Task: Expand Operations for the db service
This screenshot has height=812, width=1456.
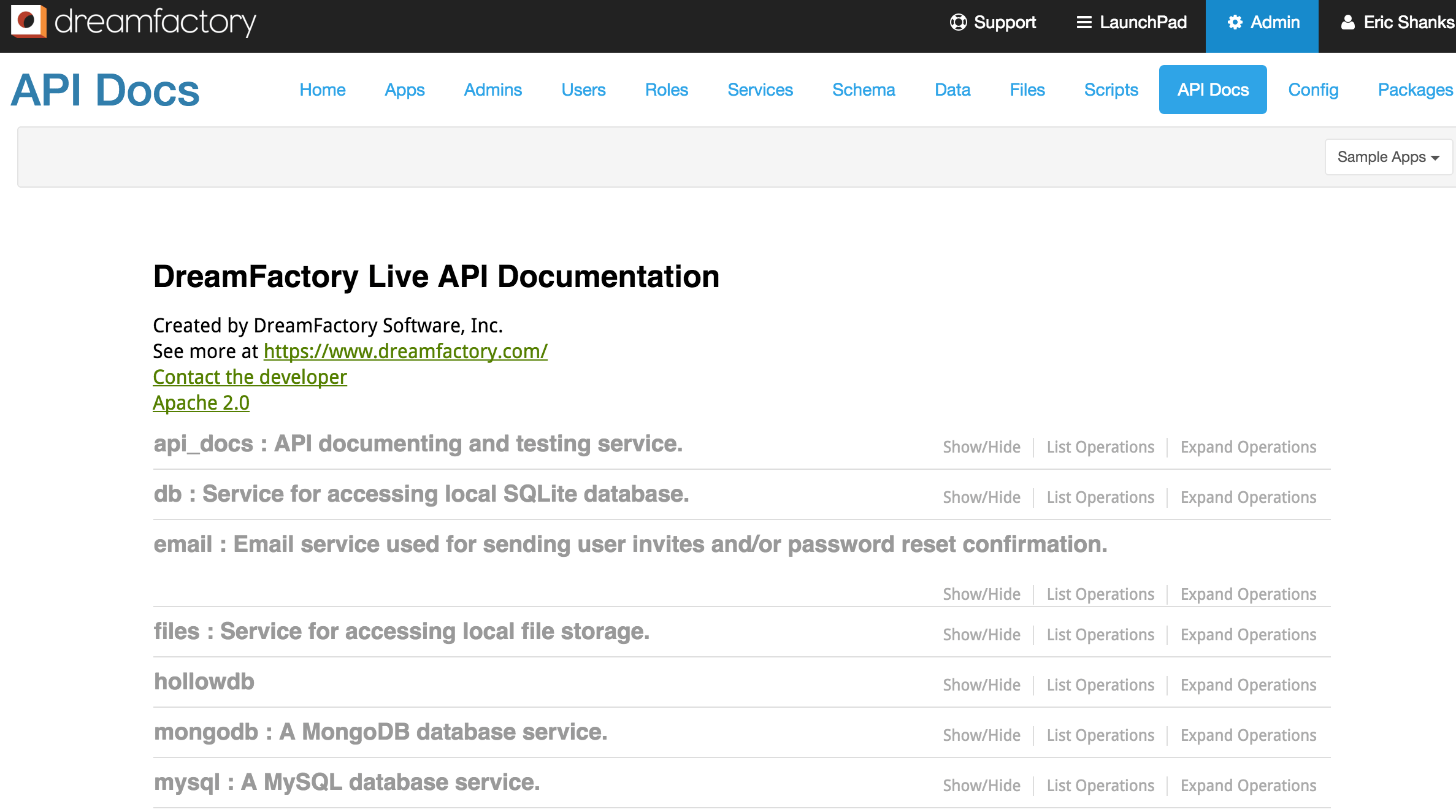Action: pyautogui.click(x=1249, y=497)
